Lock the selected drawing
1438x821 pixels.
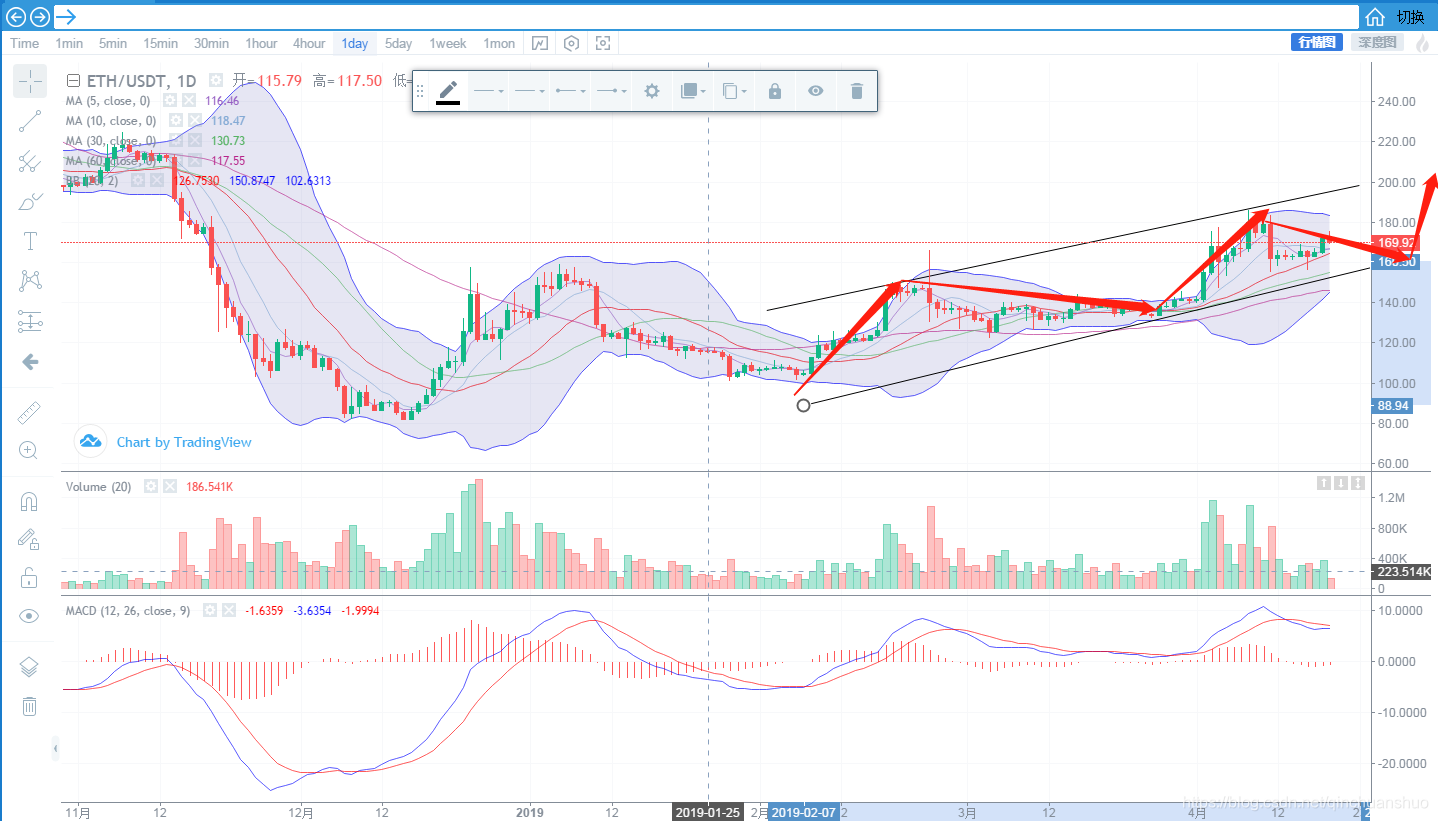(775, 91)
